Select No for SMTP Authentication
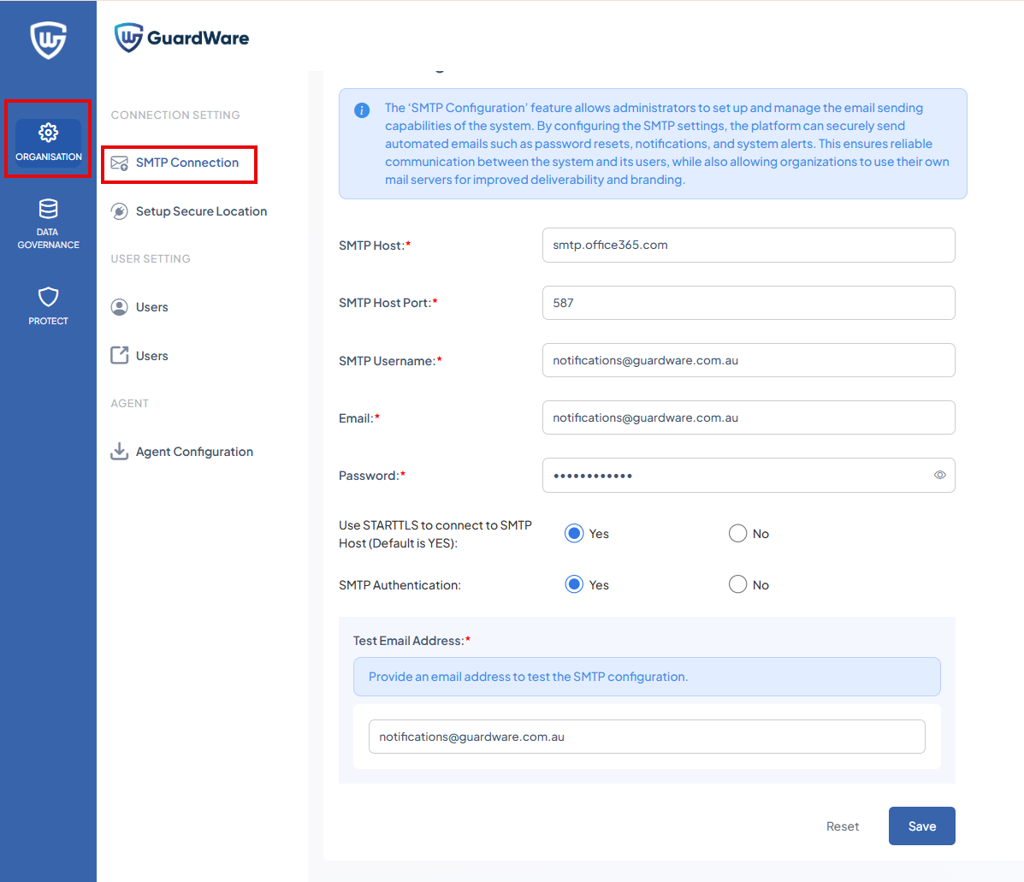The image size is (1024, 882). [x=738, y=584]
